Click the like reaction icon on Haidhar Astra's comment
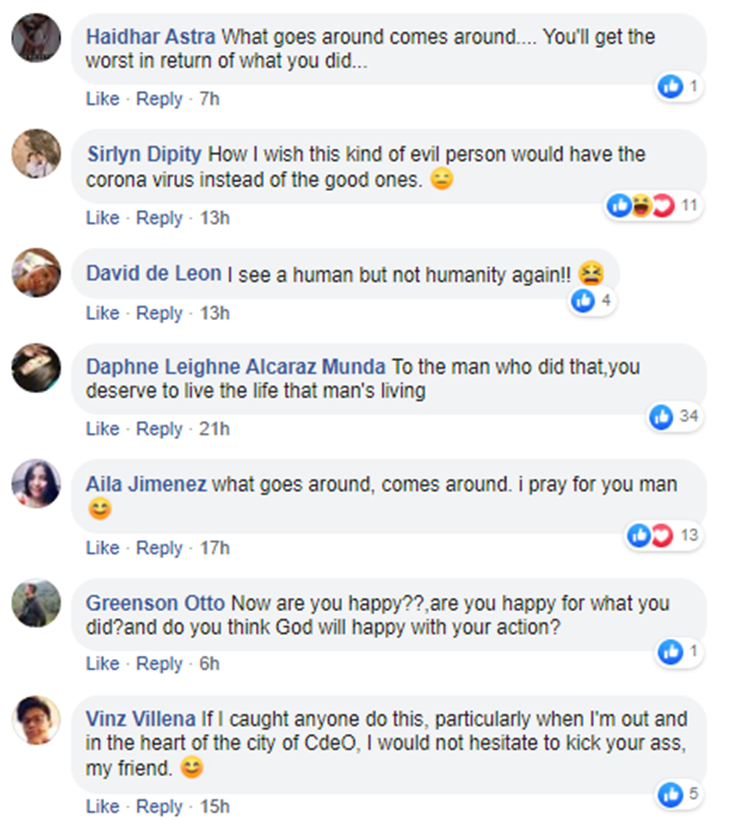Viewport: 750px width, 820px height. click(x=670, y=87)
